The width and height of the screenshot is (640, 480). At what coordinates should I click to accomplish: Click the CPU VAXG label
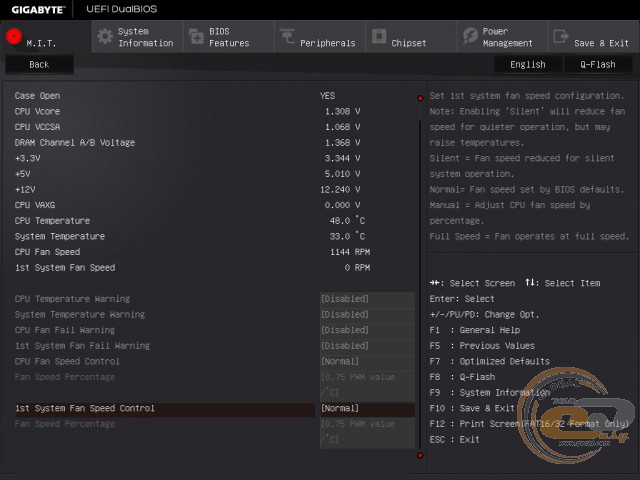coord(35,205)
